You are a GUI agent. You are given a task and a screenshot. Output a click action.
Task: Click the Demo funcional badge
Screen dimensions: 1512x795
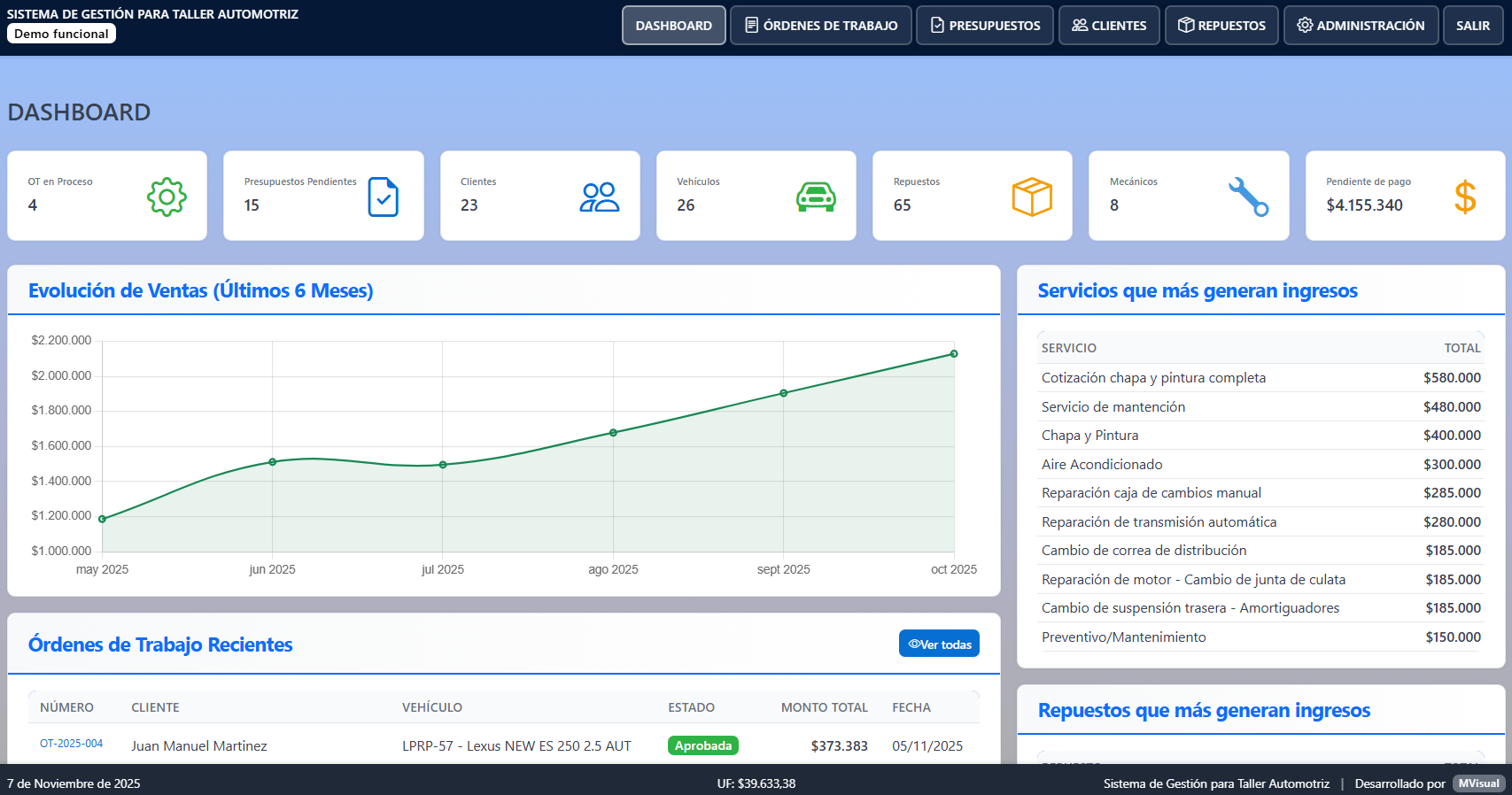pyautogui.click(x=61, y=34)
